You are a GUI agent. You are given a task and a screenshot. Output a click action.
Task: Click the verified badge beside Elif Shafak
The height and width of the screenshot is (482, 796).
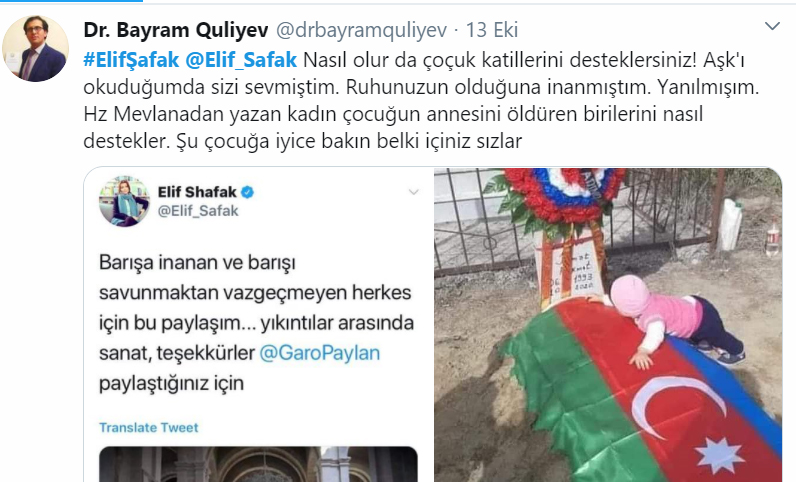point(248,192)
